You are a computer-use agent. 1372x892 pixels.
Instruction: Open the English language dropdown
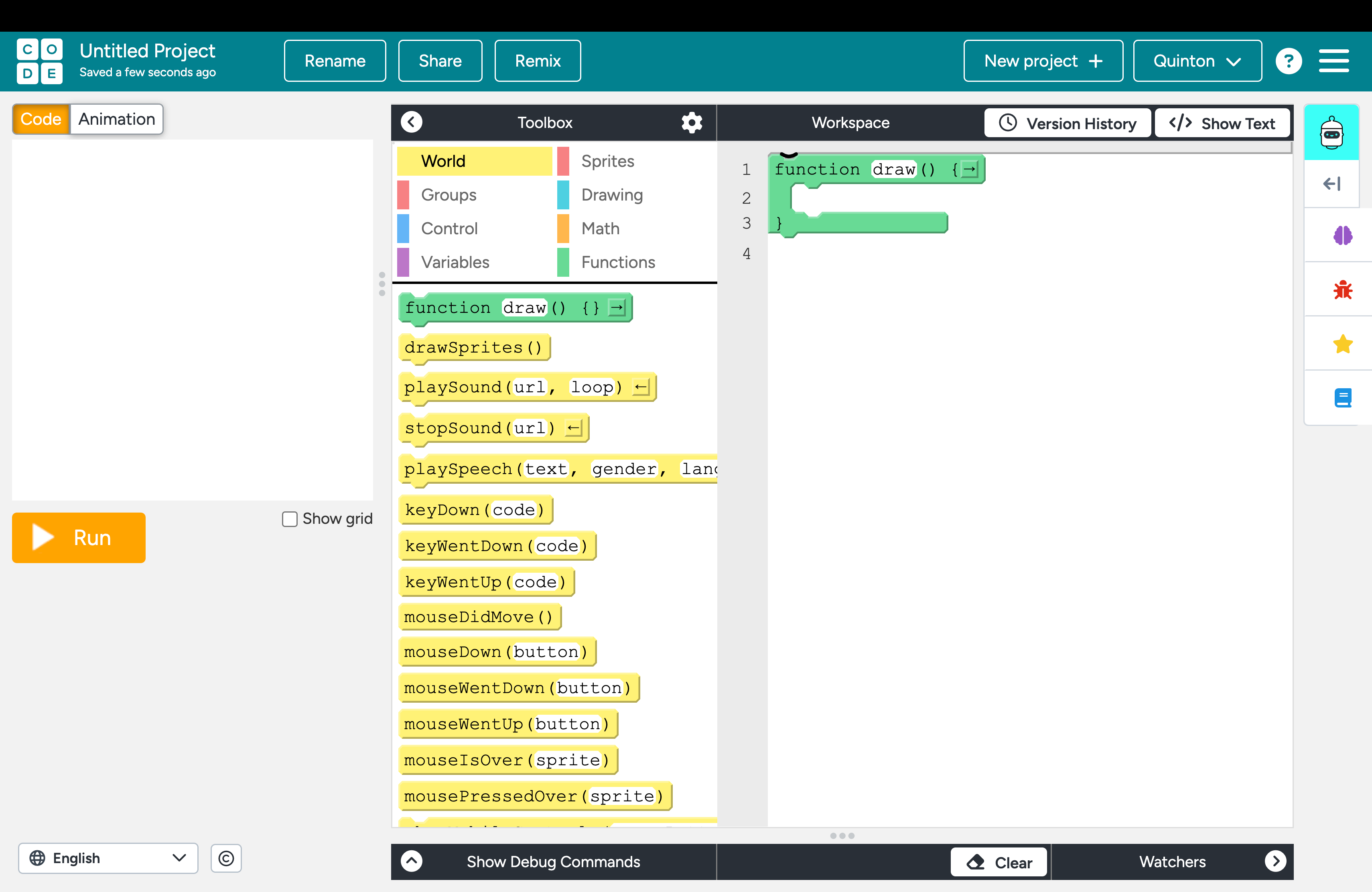(x=108, y=858)
